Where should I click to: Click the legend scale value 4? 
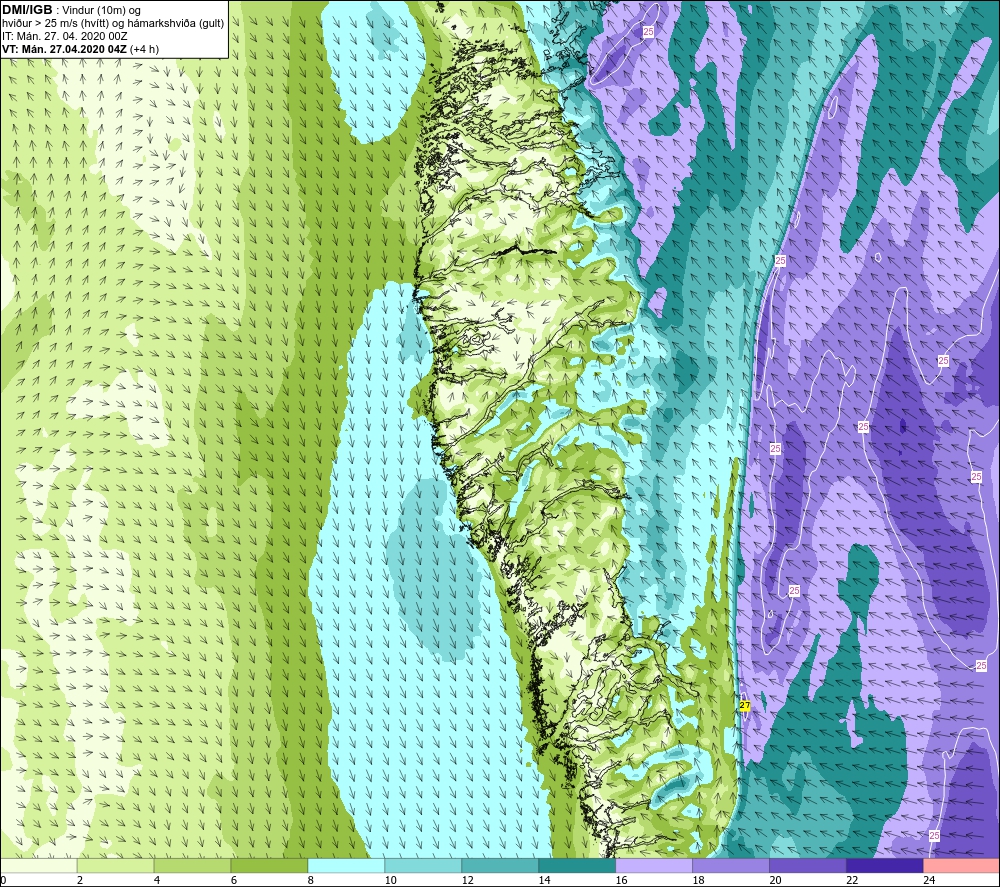(157, 880)
